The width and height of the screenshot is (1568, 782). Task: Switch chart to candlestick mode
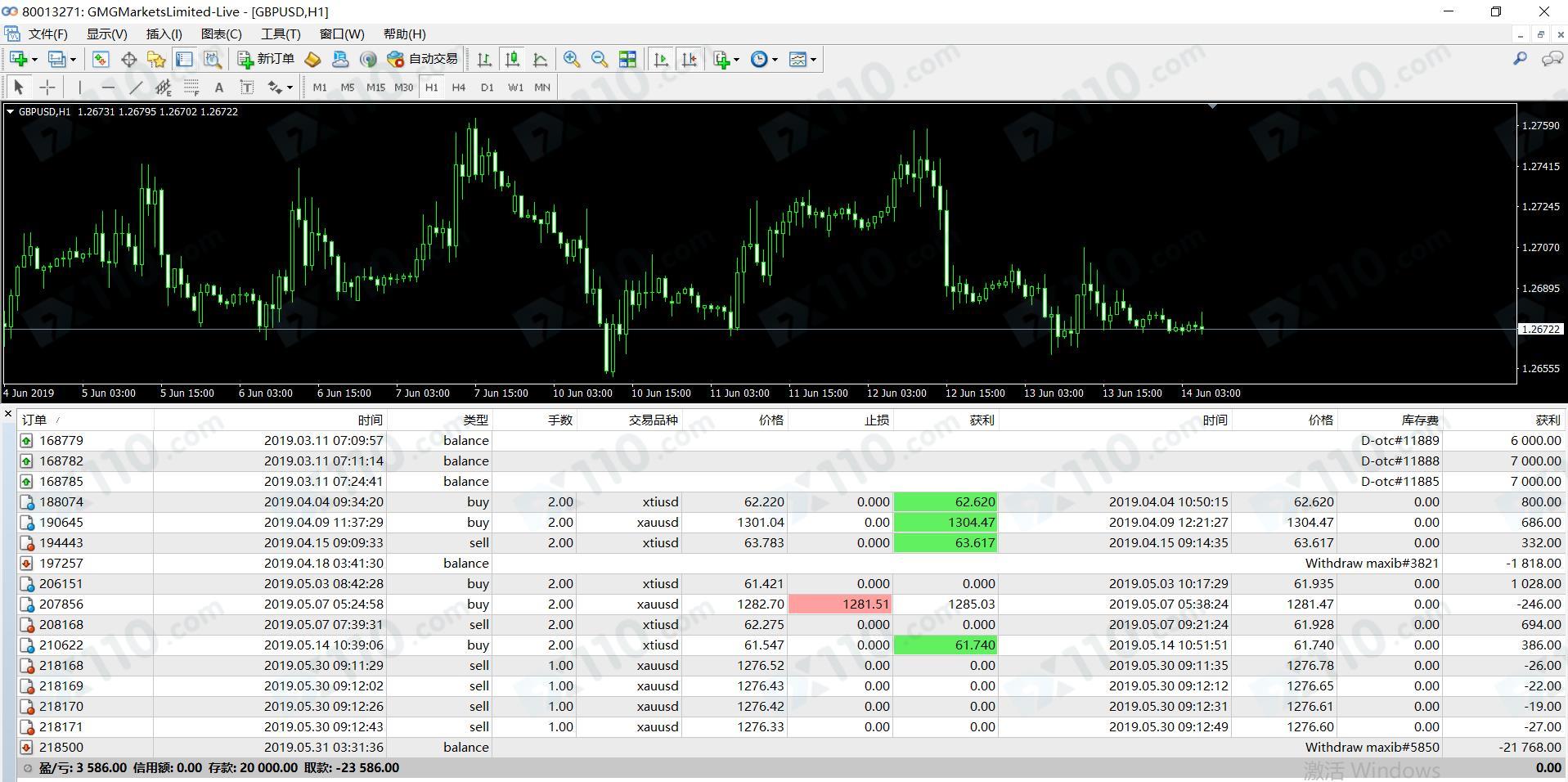[x=513, y=59]
